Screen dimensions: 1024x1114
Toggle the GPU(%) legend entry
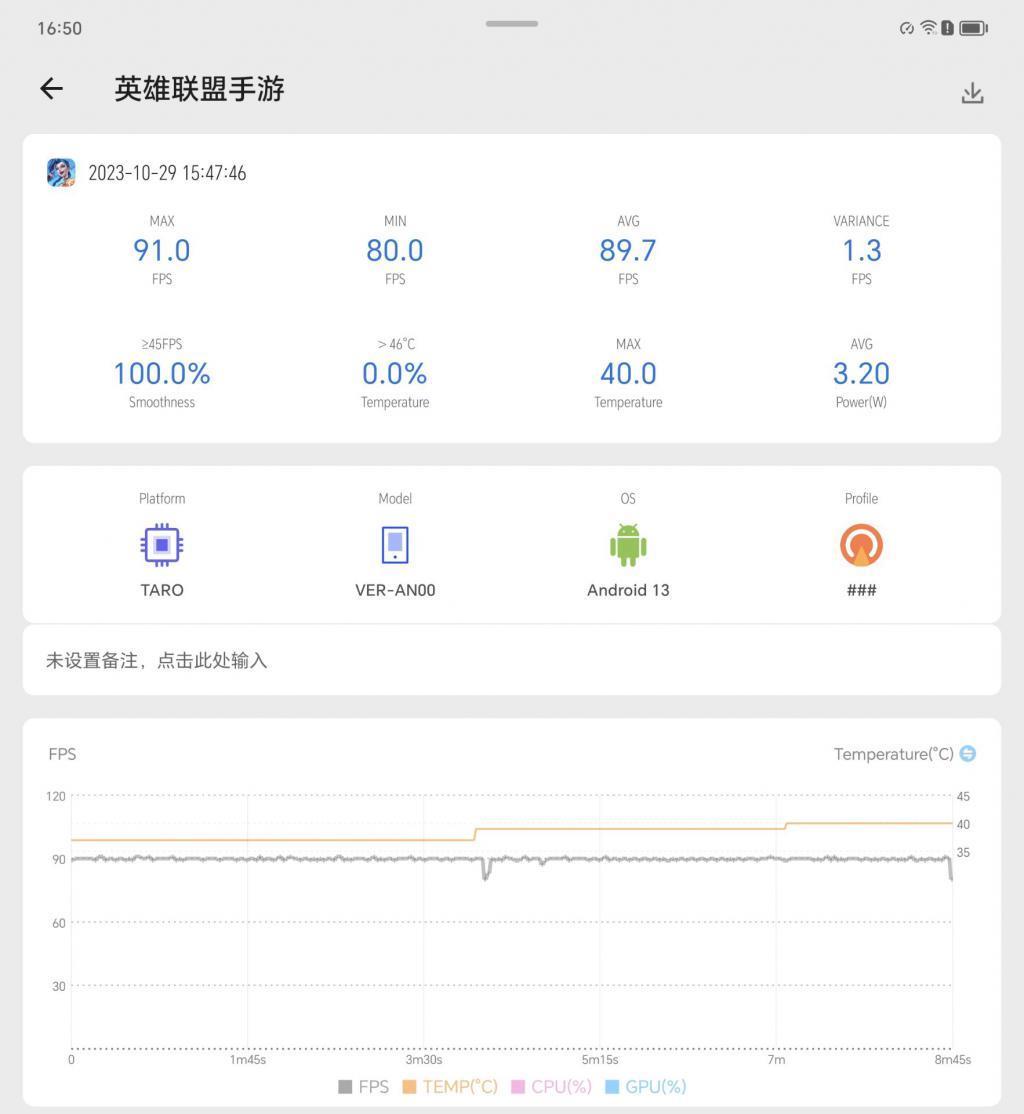click(645, 1087)
